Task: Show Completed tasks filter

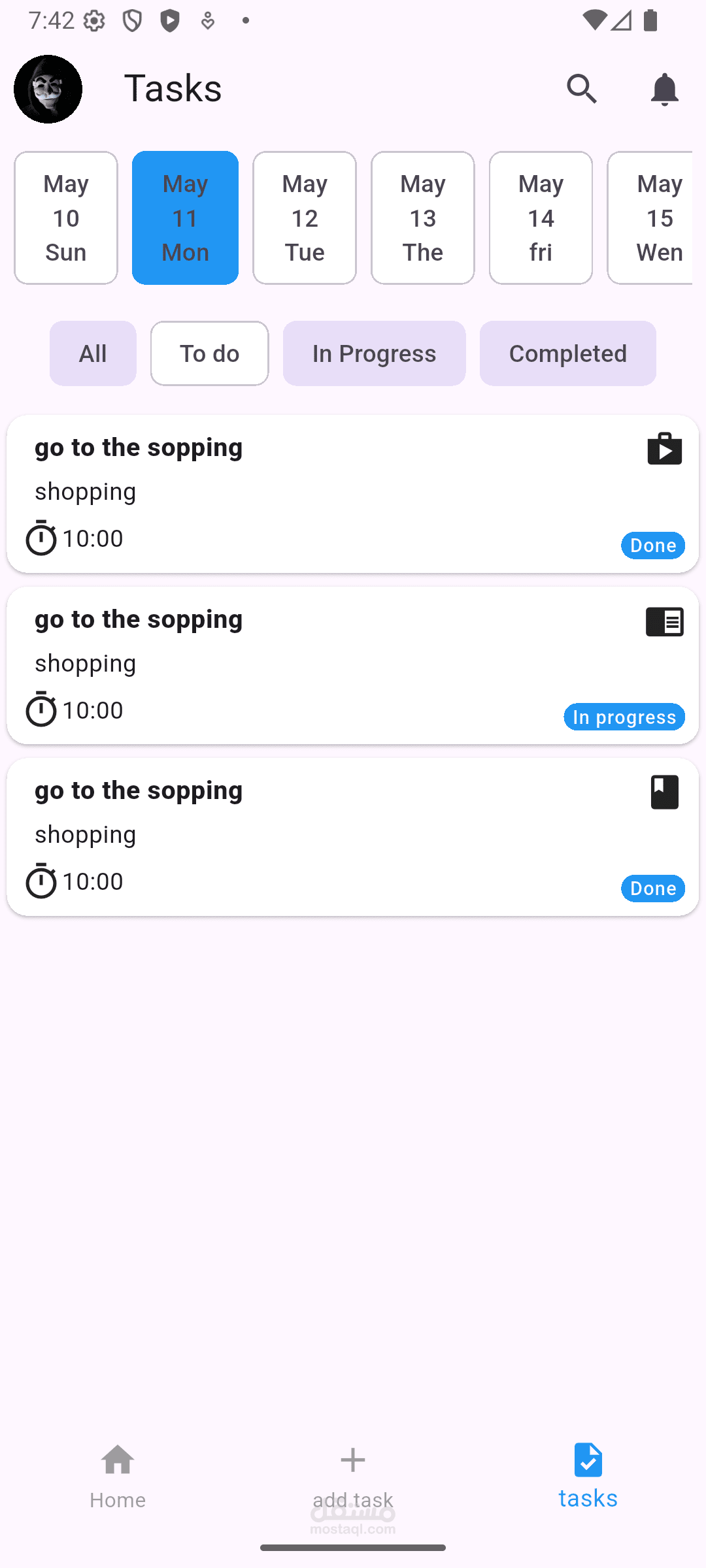Action: 567,353
